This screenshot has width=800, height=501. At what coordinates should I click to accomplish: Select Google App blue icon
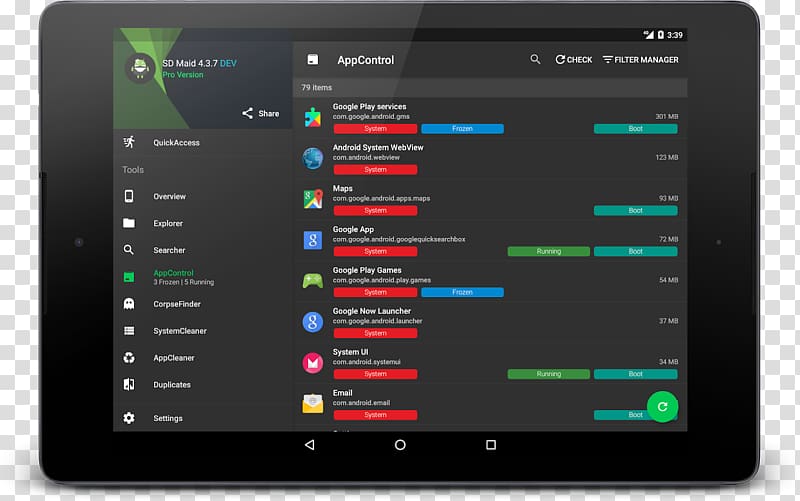click(313, 240)
